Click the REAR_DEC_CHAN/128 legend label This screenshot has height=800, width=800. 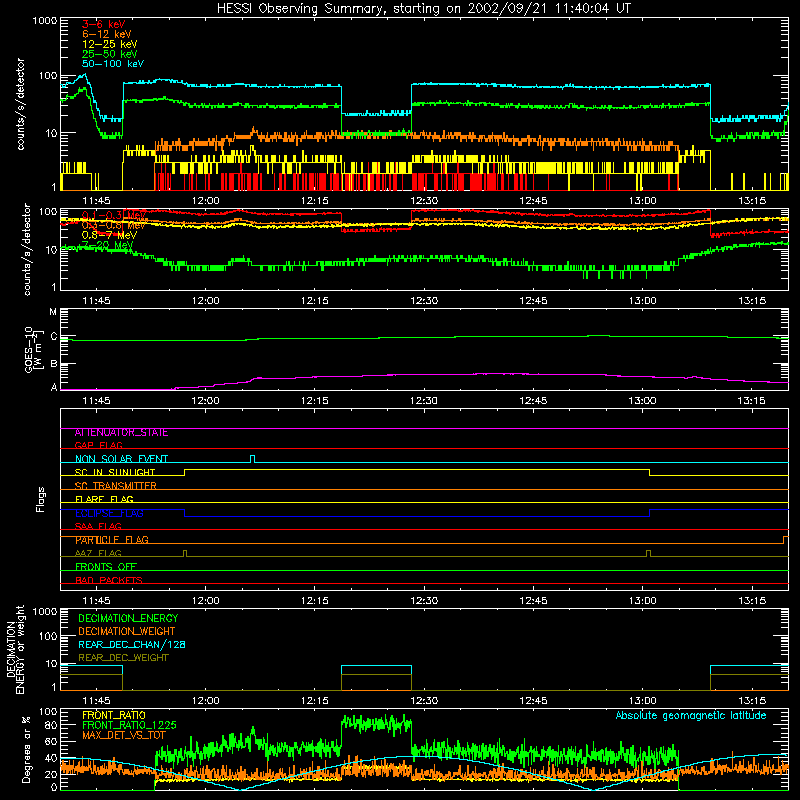click(132, 644)
